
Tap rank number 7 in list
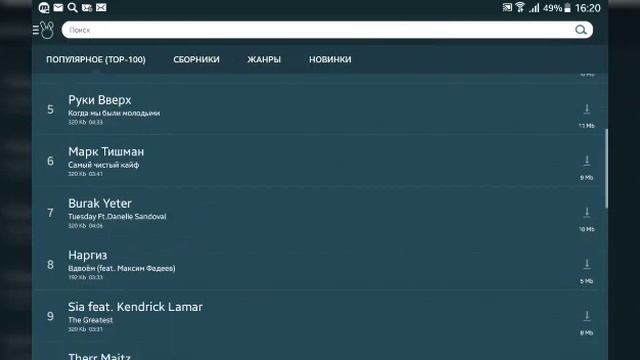point(50,213)
